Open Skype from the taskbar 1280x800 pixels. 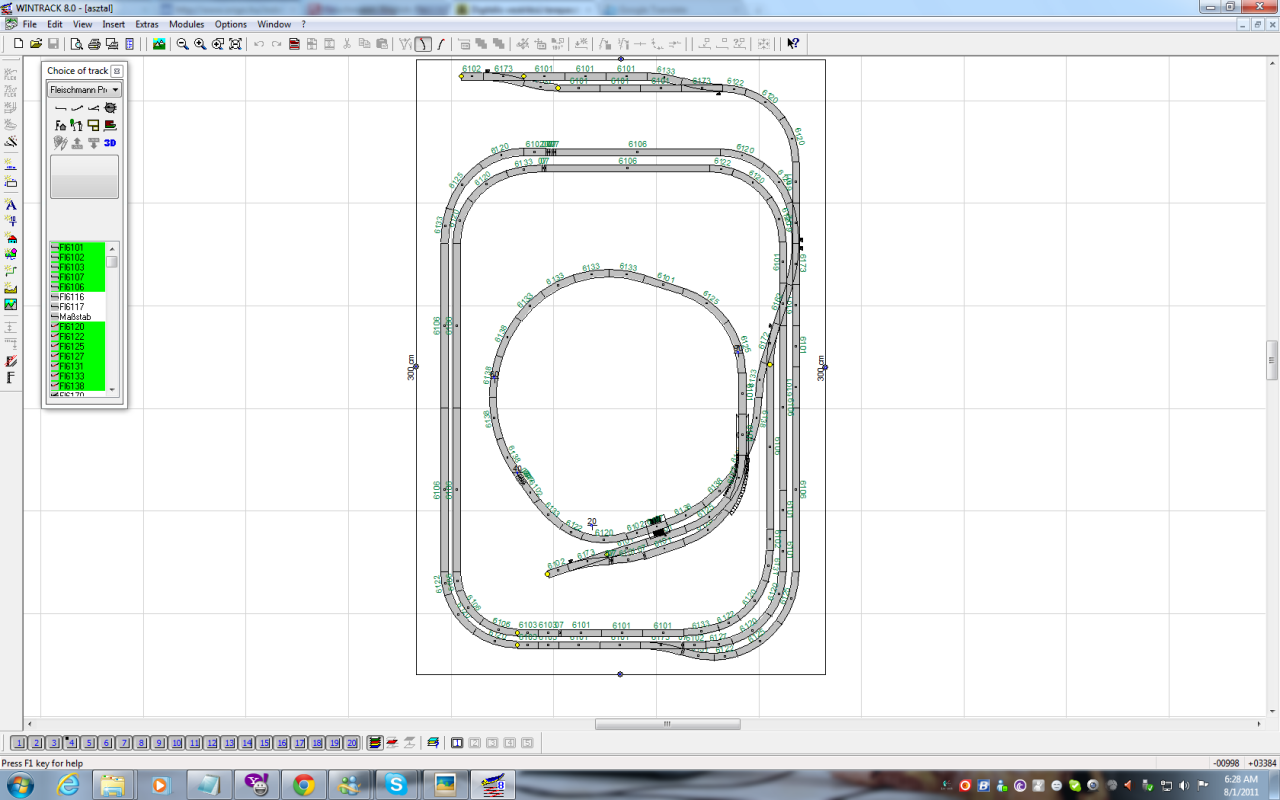(x=397, y=785)
